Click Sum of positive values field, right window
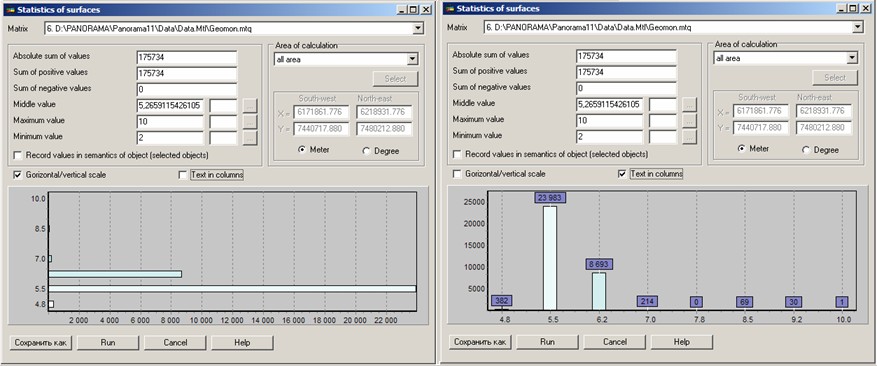Image resolution: width=877 pixels, height=366 pixels. [626, 72]
